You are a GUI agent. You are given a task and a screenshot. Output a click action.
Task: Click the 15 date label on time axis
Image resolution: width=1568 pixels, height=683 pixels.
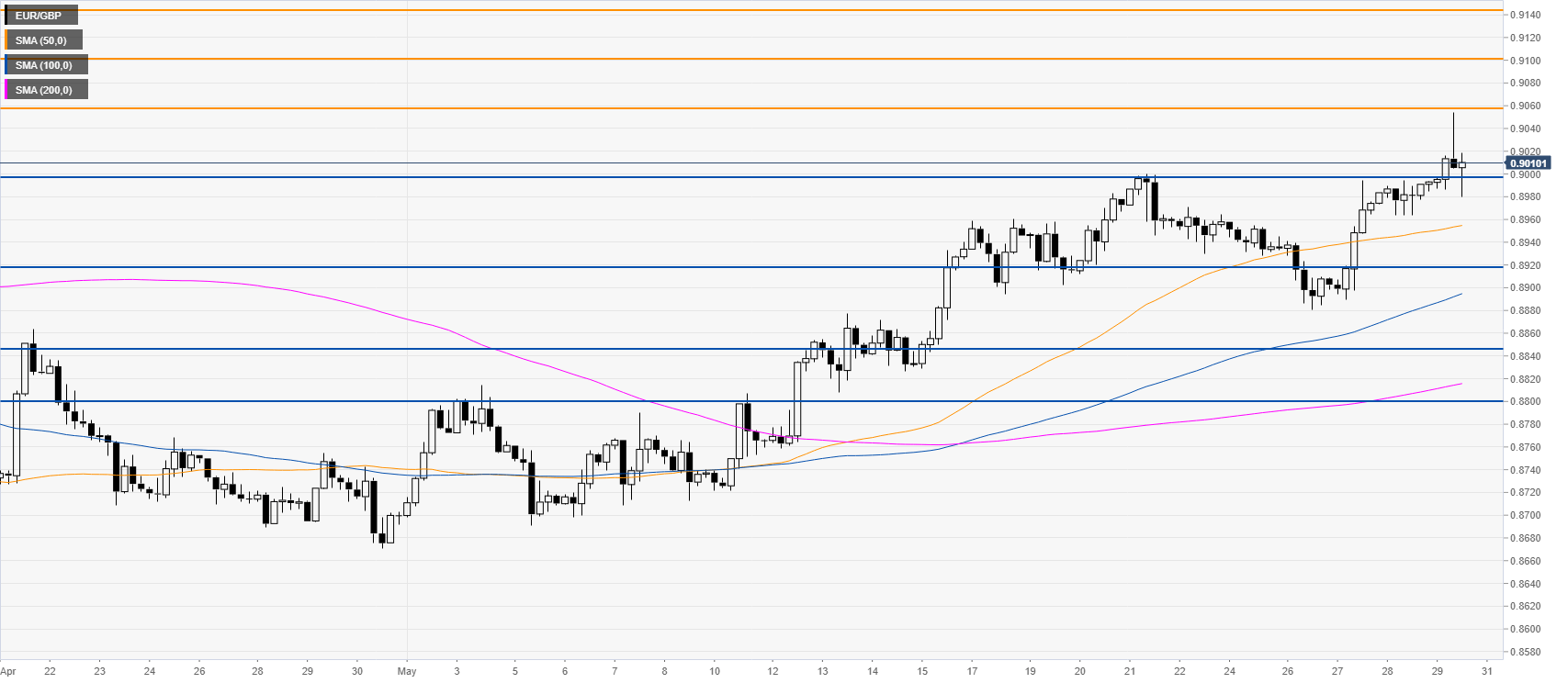click(922, 671)
